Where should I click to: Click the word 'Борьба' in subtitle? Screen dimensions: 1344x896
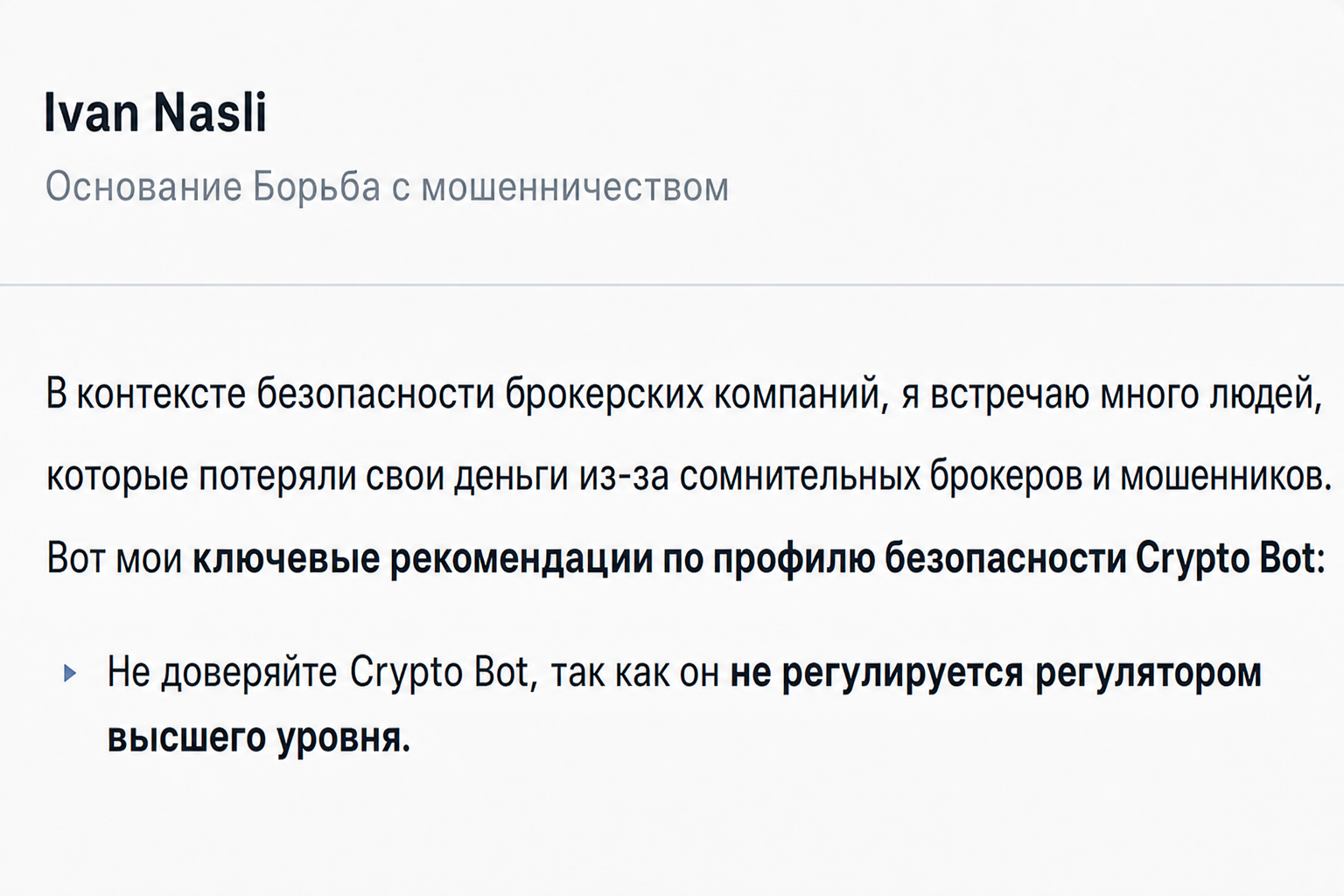point(318,187)
